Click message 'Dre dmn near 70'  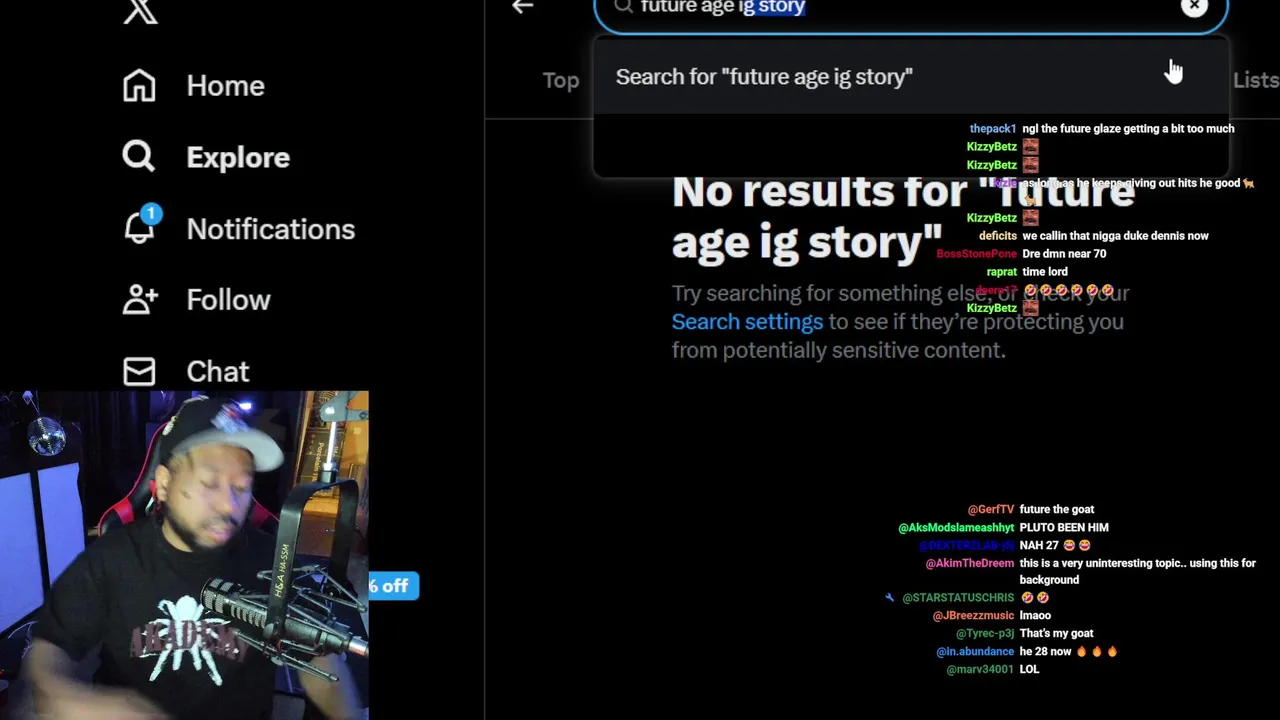click(x=1064, y=254)
